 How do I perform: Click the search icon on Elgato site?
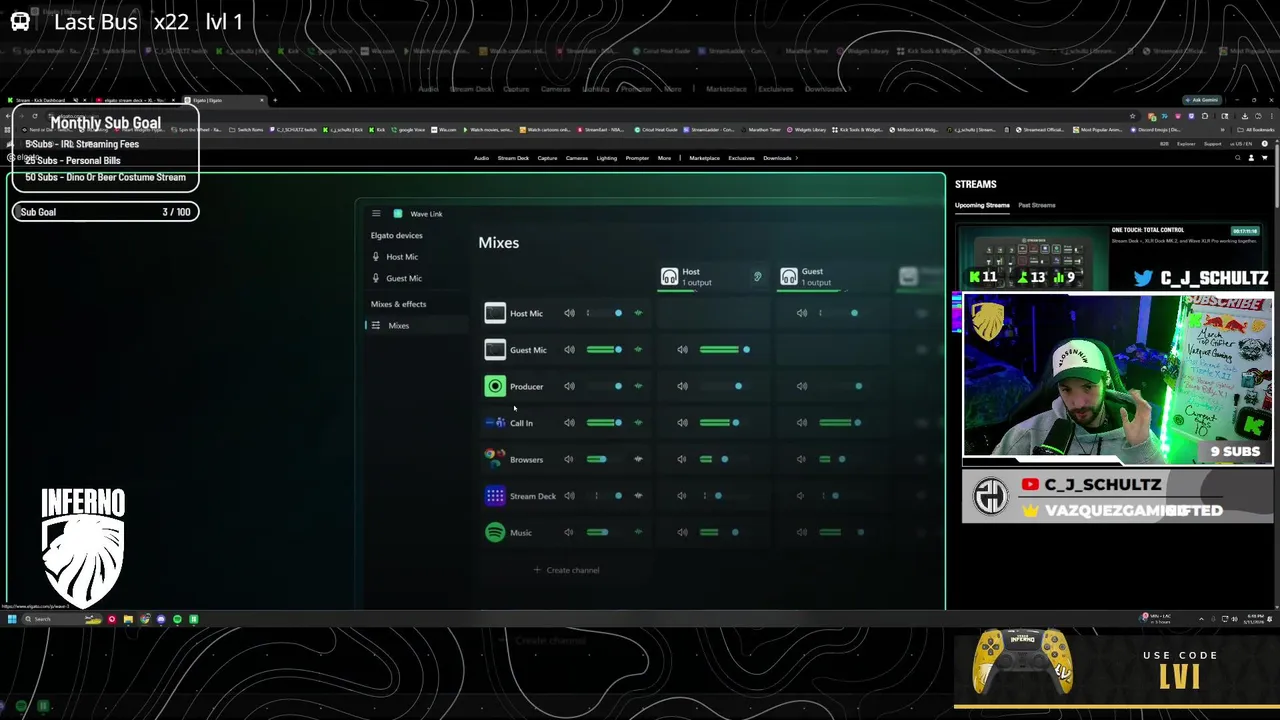[1237, 158]
